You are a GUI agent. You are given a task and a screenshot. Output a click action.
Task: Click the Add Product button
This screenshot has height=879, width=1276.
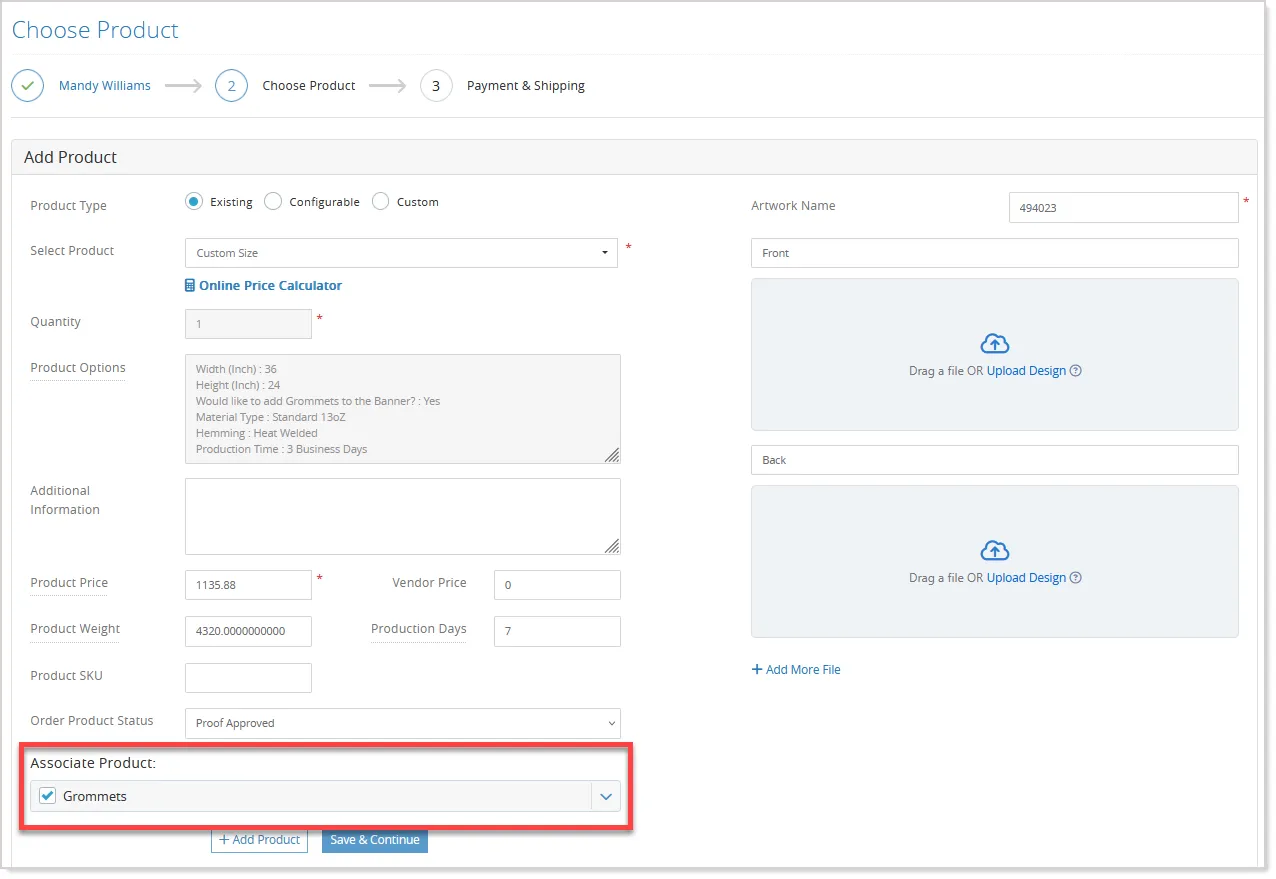point(259,840)
